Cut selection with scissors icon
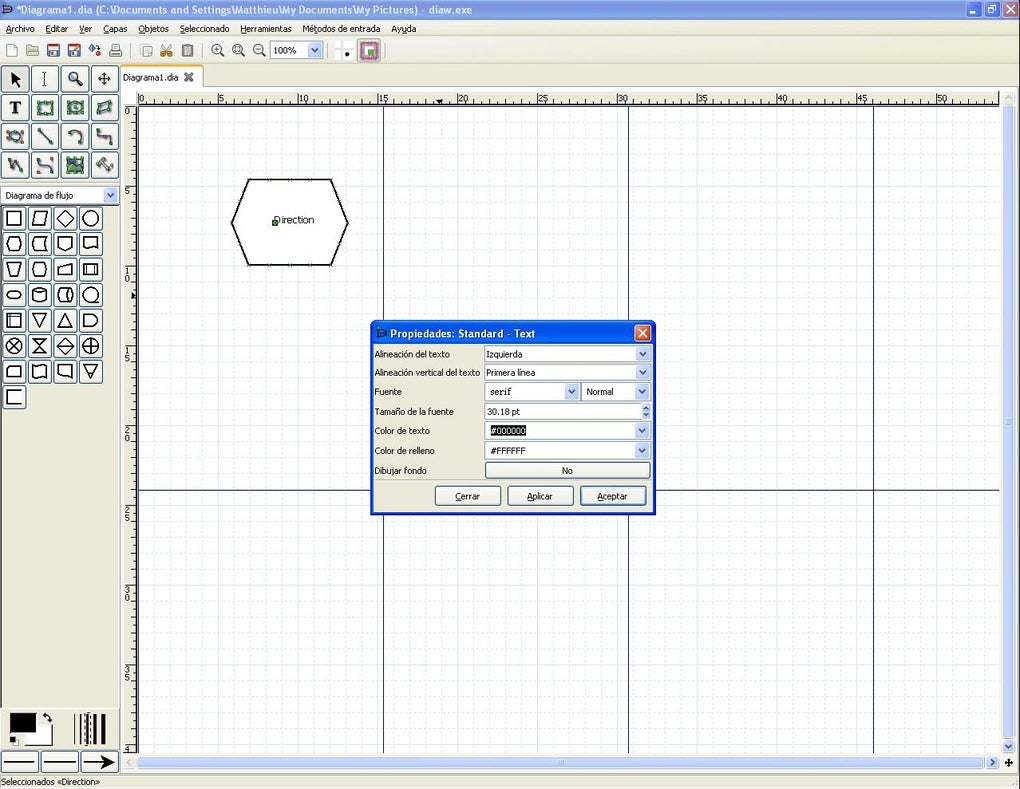The width and height of the screenshot is (1020, 789). click(167, 50)
